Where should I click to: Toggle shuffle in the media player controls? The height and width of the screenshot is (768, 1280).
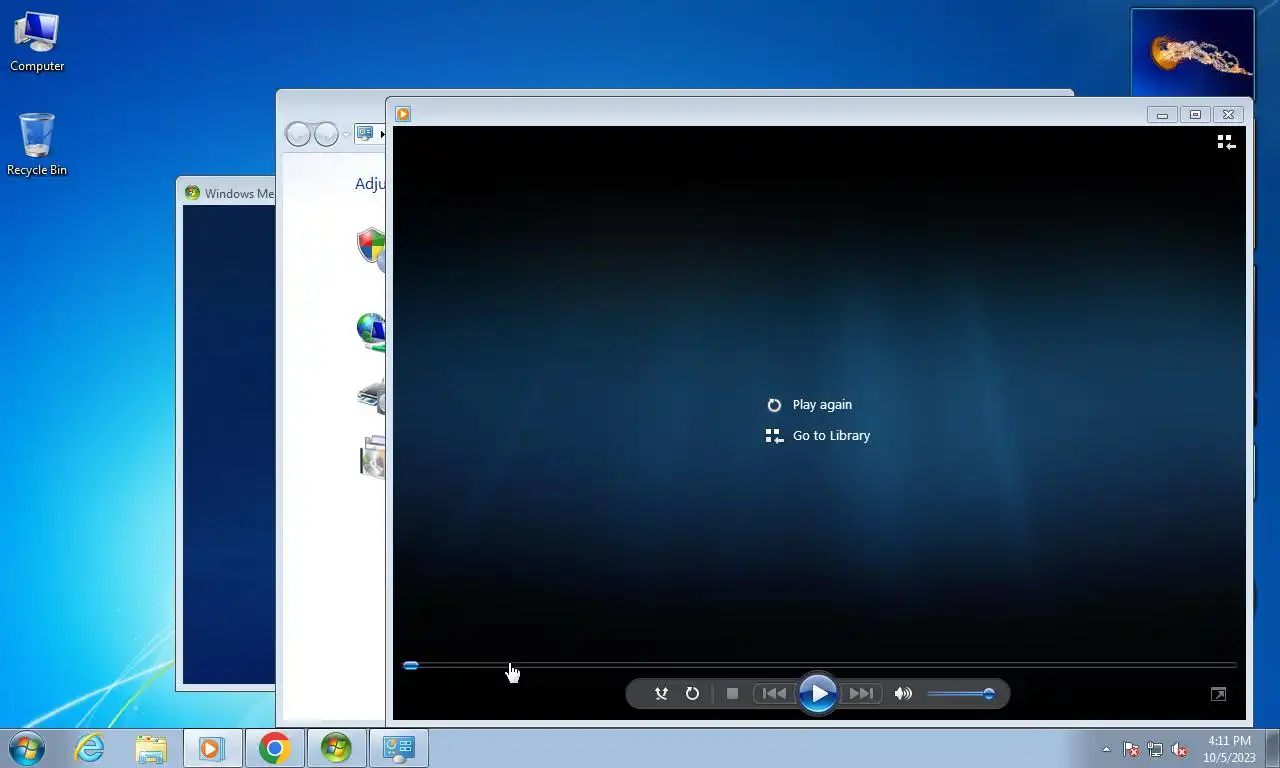coord(661,693)
